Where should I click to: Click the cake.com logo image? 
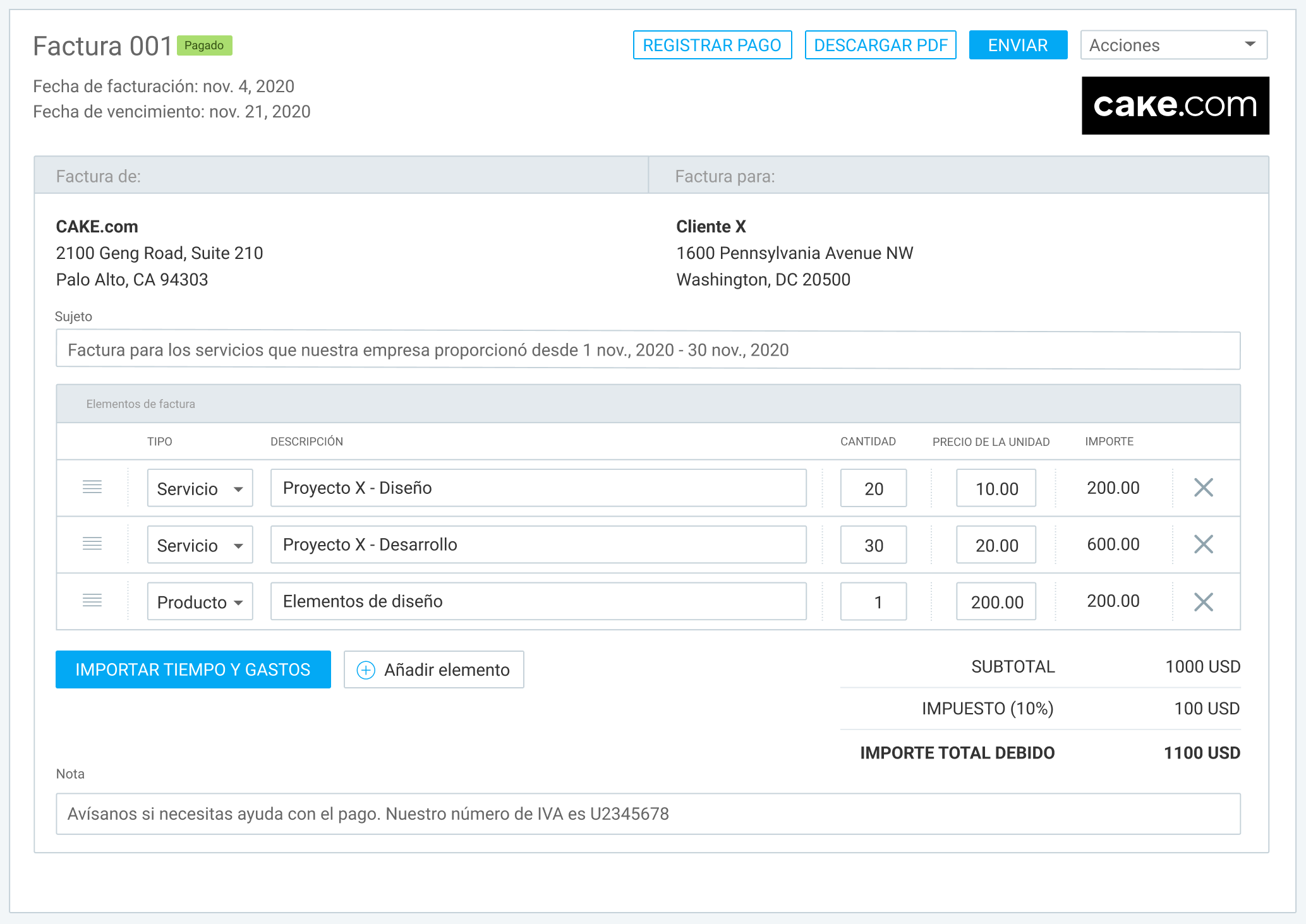click(x=1175, y=105)
